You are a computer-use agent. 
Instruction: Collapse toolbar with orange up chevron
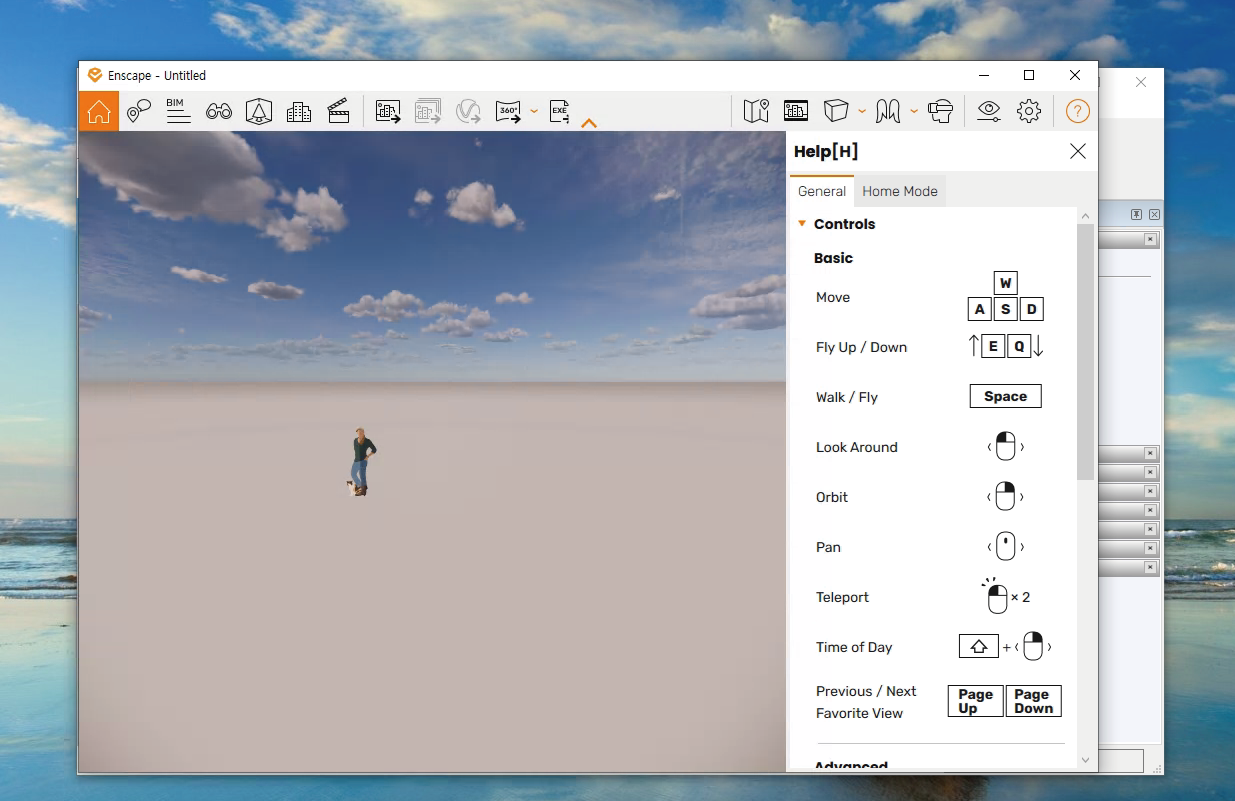(589, 123)
